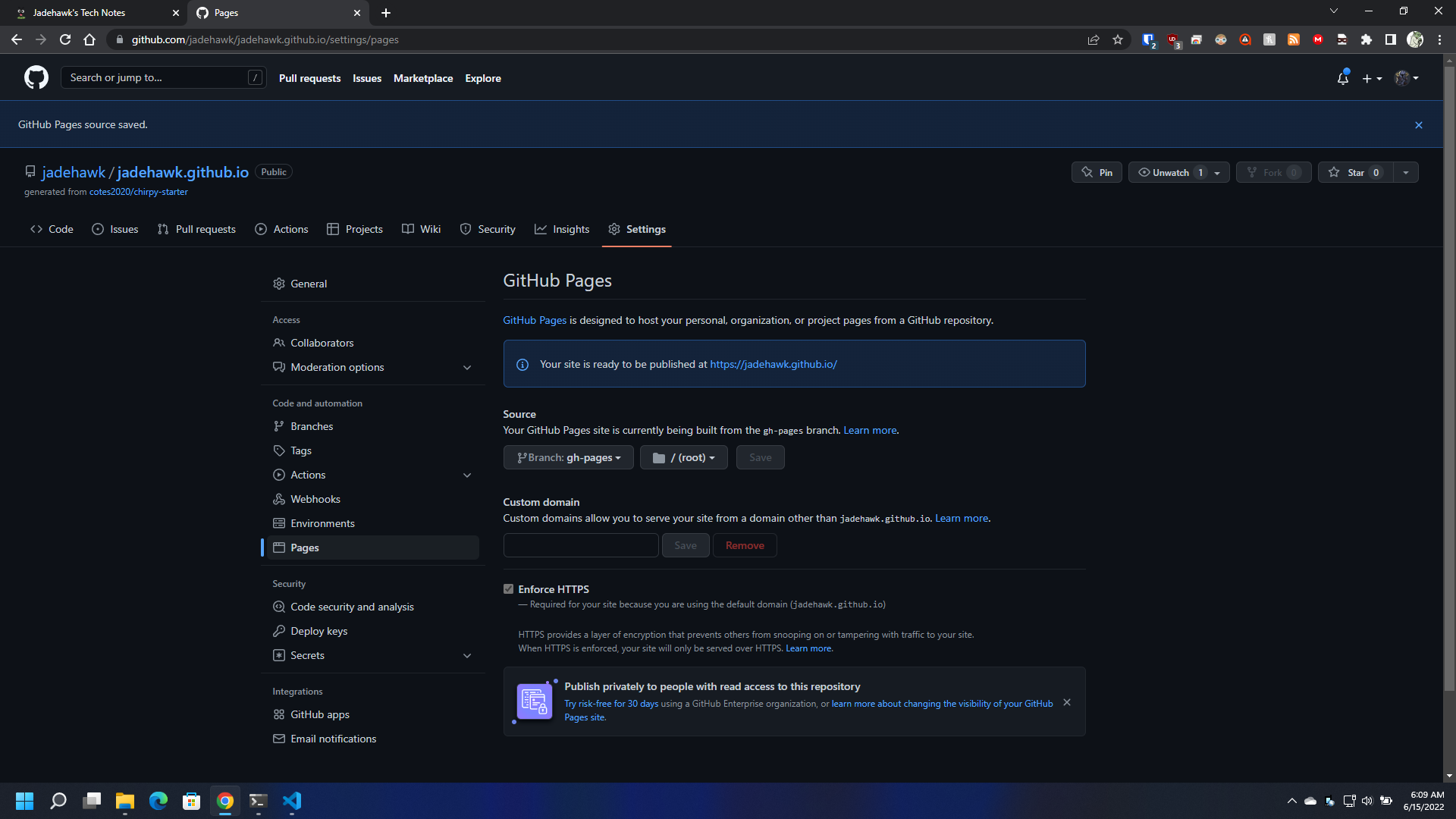Open Webhooks settings in sidebar

point(315,499)
